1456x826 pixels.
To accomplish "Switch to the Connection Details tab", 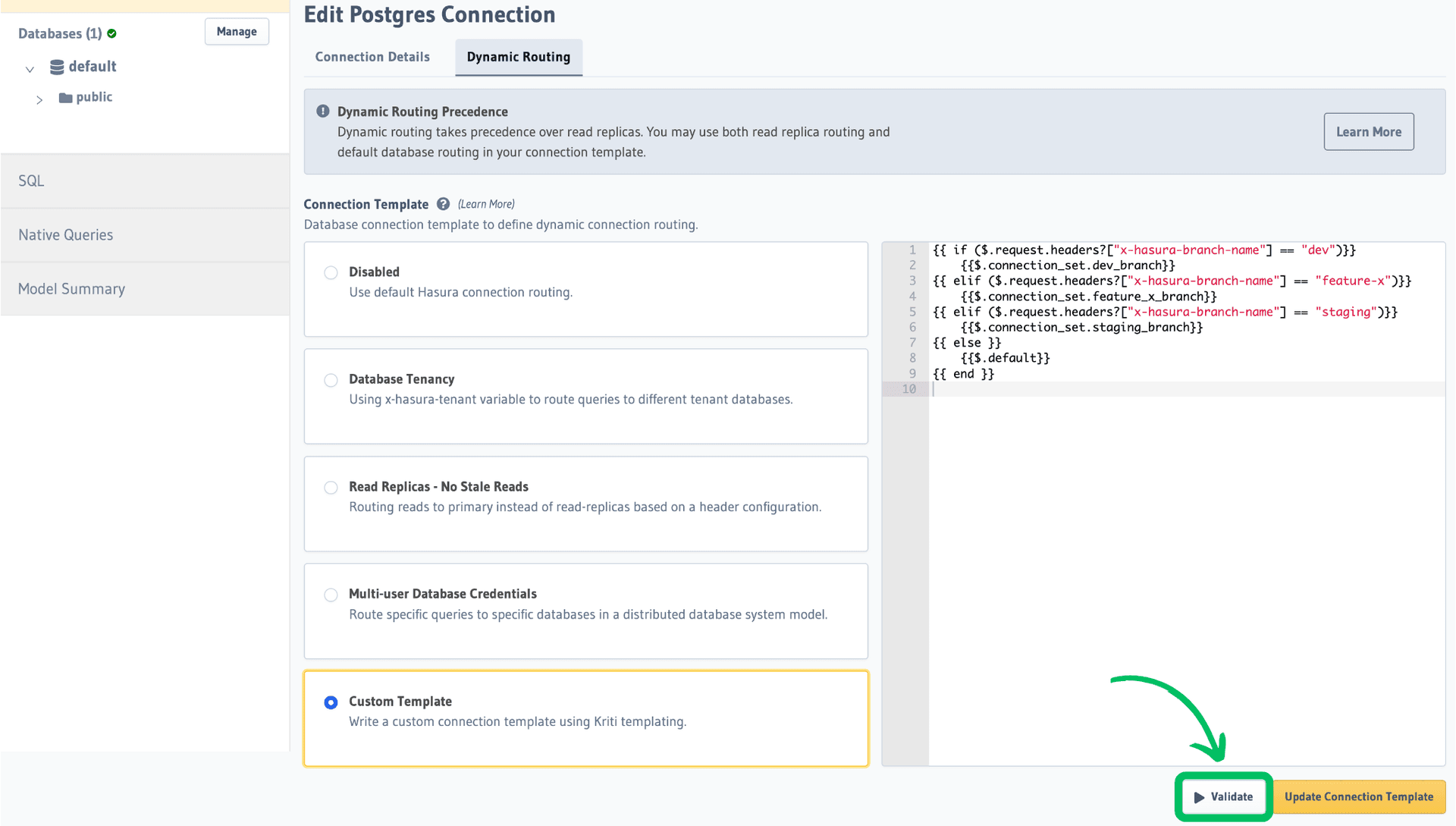I will [x=372, y=56].
